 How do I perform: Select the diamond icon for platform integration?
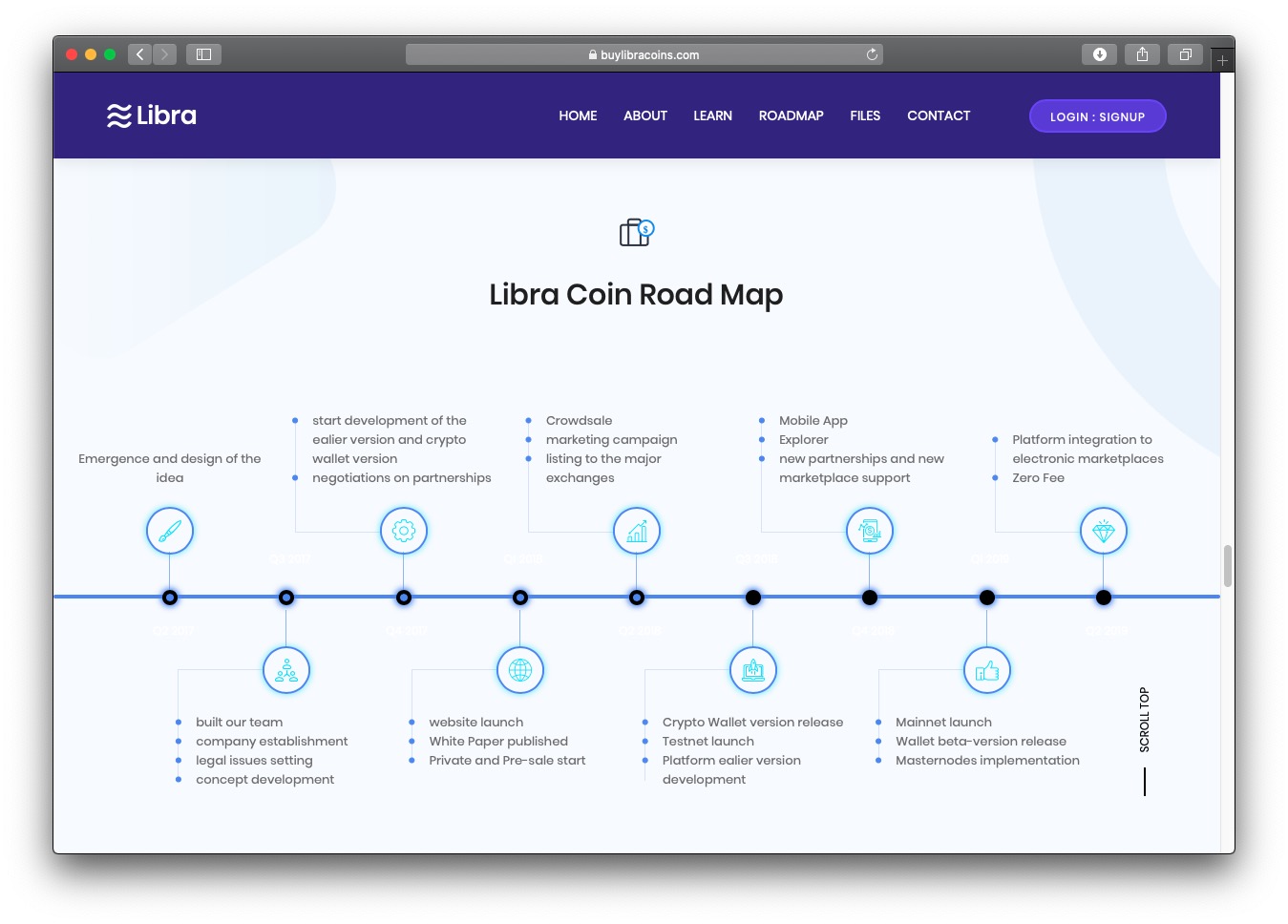click(x=1104, y=531)
